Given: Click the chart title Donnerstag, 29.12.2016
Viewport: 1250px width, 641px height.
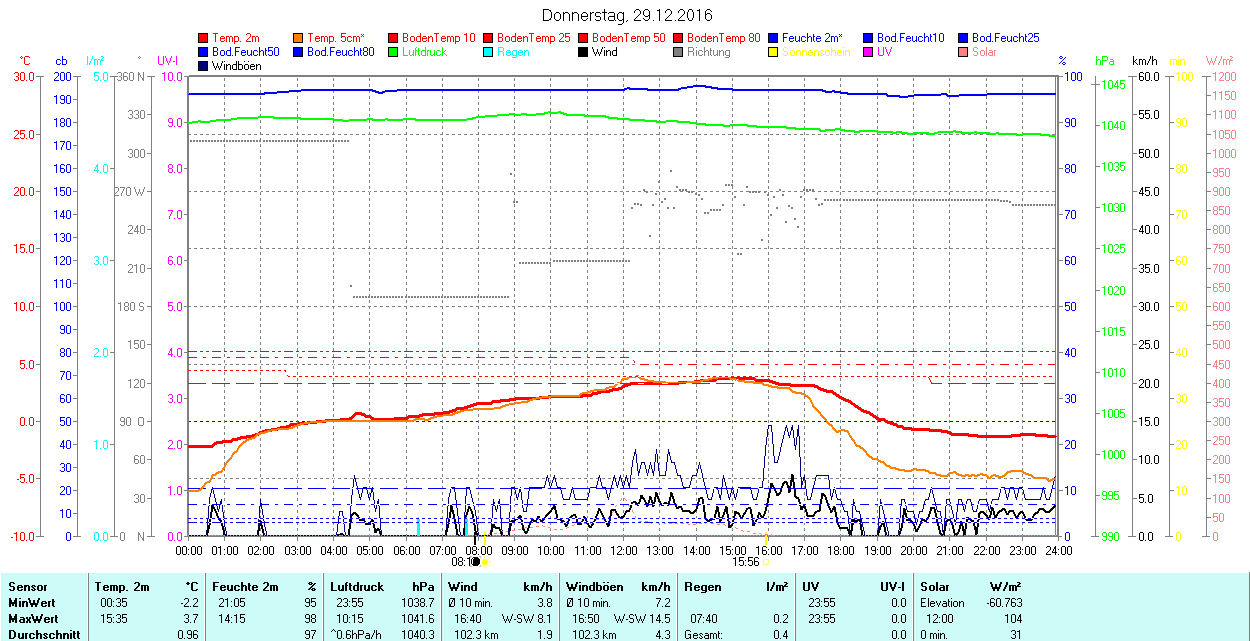Looking at the screenshot, I should [627, 15].
